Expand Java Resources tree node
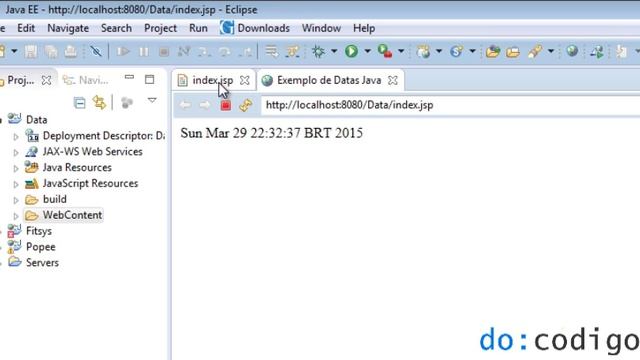This screenshot has height=360, width=640. tap(16, 168)
